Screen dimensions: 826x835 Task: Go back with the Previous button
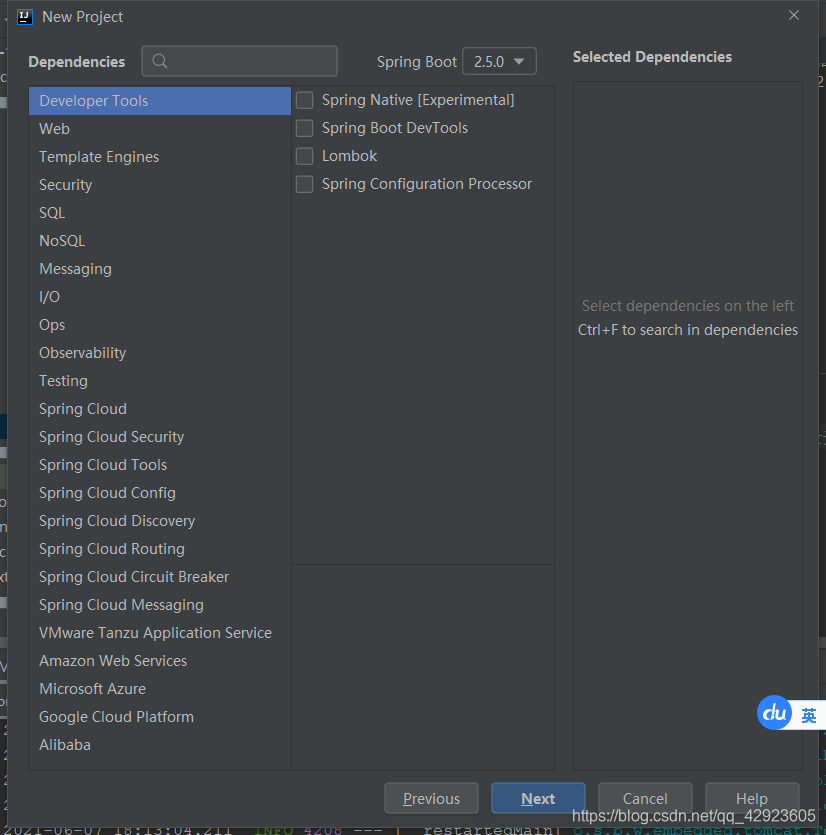[431, 798]
